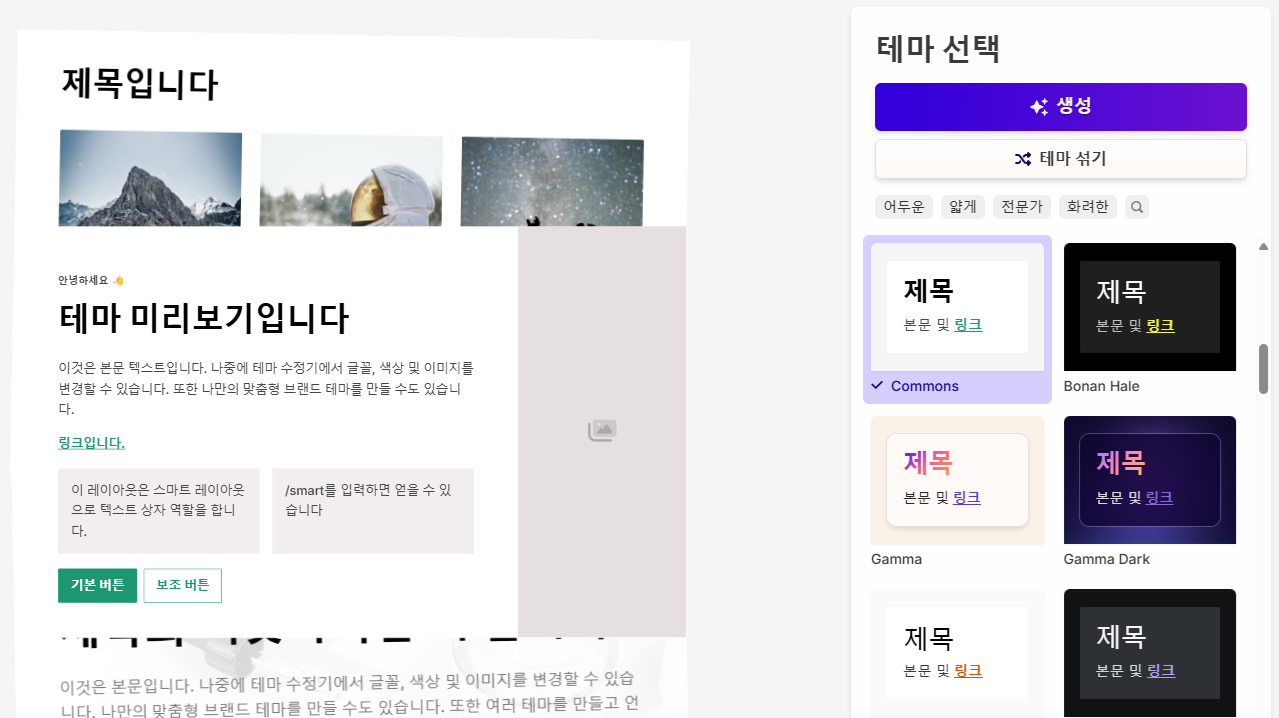Toggle the 어두운 filter tag
Viewport: 1279px width, 718px height.
tap(904, 207)
